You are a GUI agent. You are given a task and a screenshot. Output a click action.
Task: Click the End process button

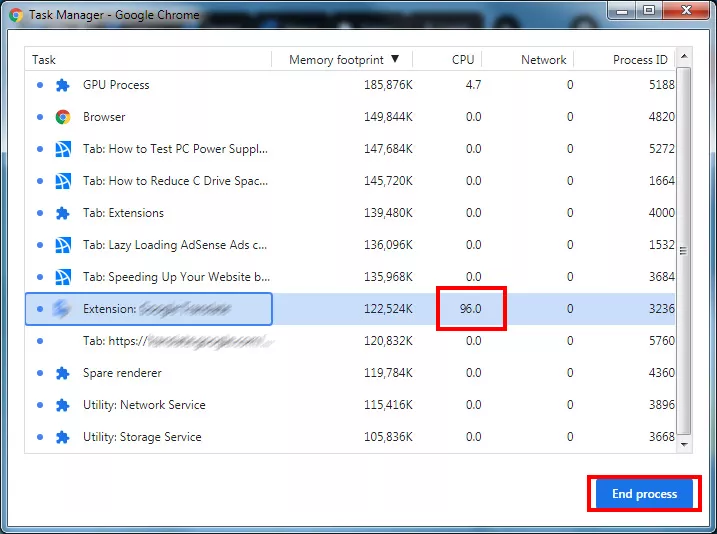pos(644,494)
